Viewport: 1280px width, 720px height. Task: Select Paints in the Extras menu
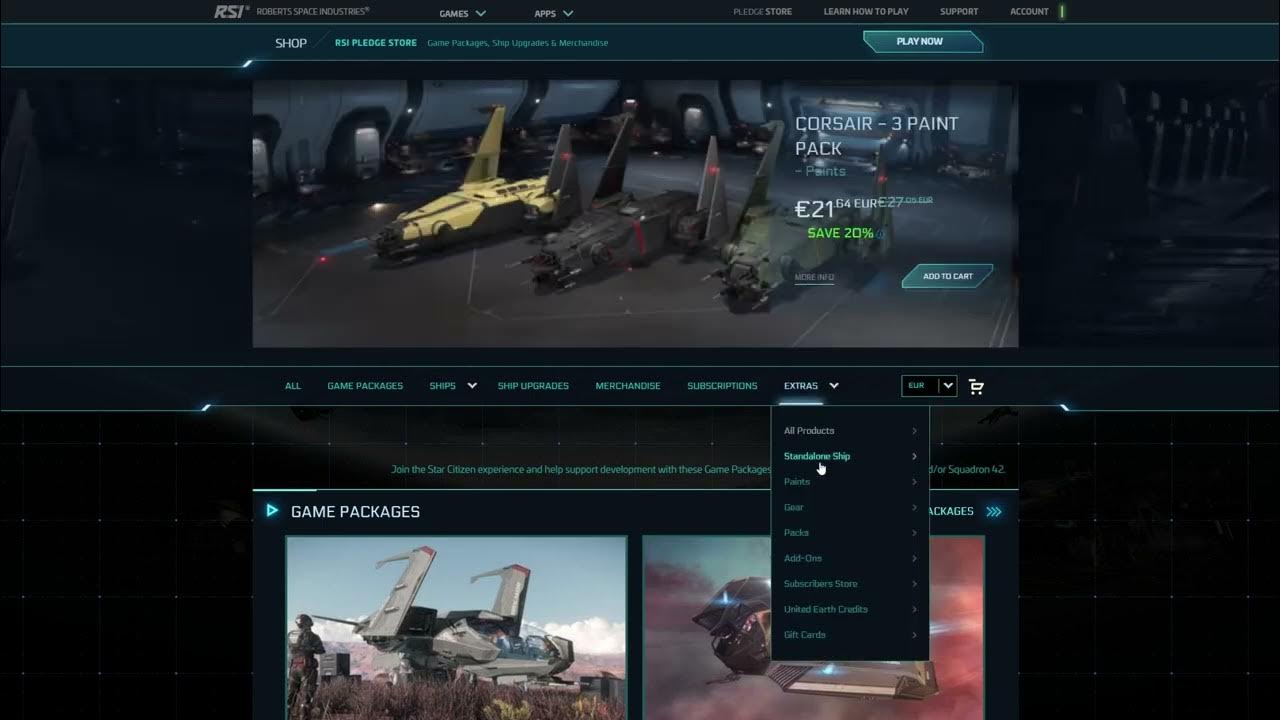click(x=797, y=482)
